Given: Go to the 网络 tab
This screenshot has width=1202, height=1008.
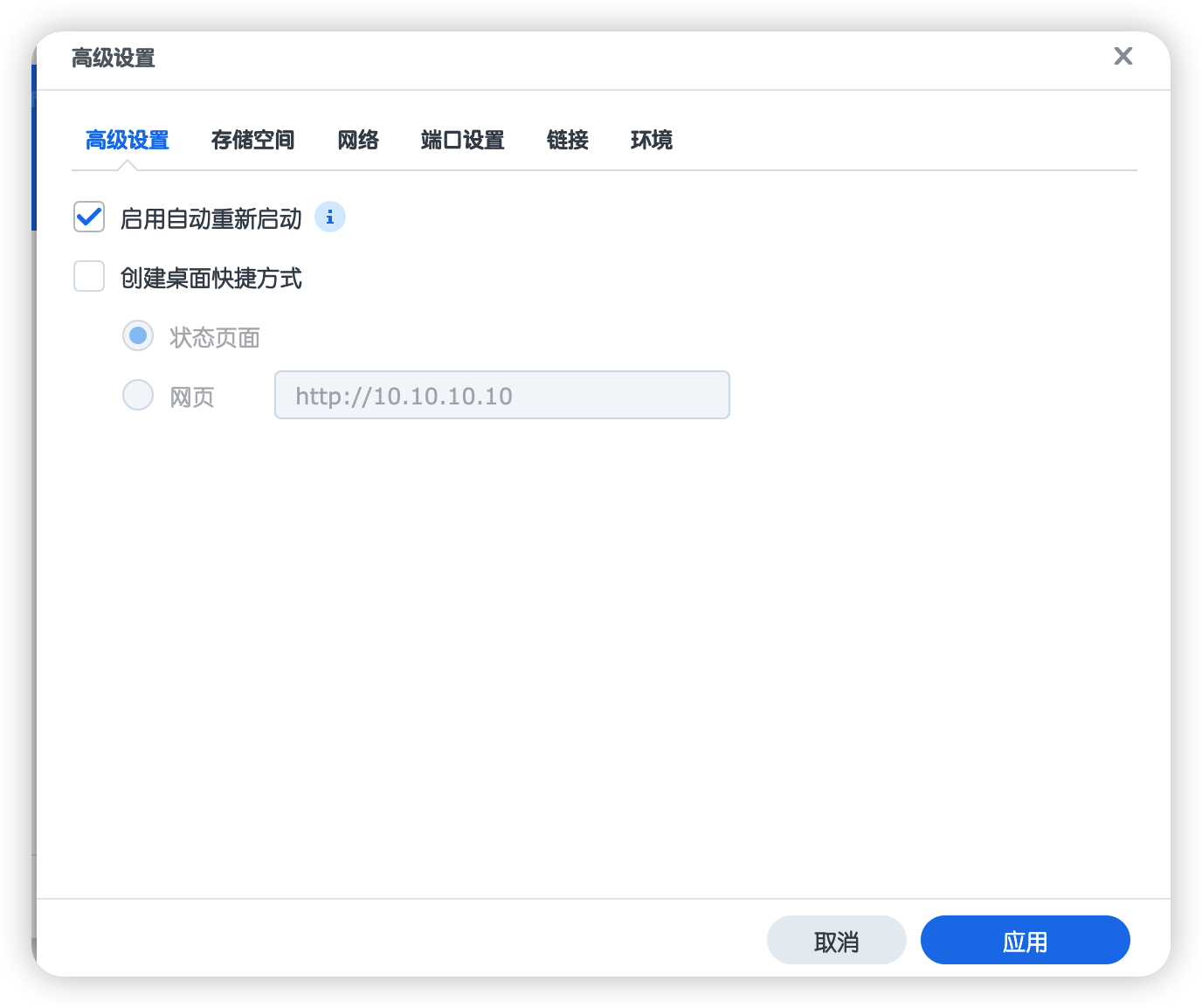Looking at the screenshot, I should coord(358,140).
